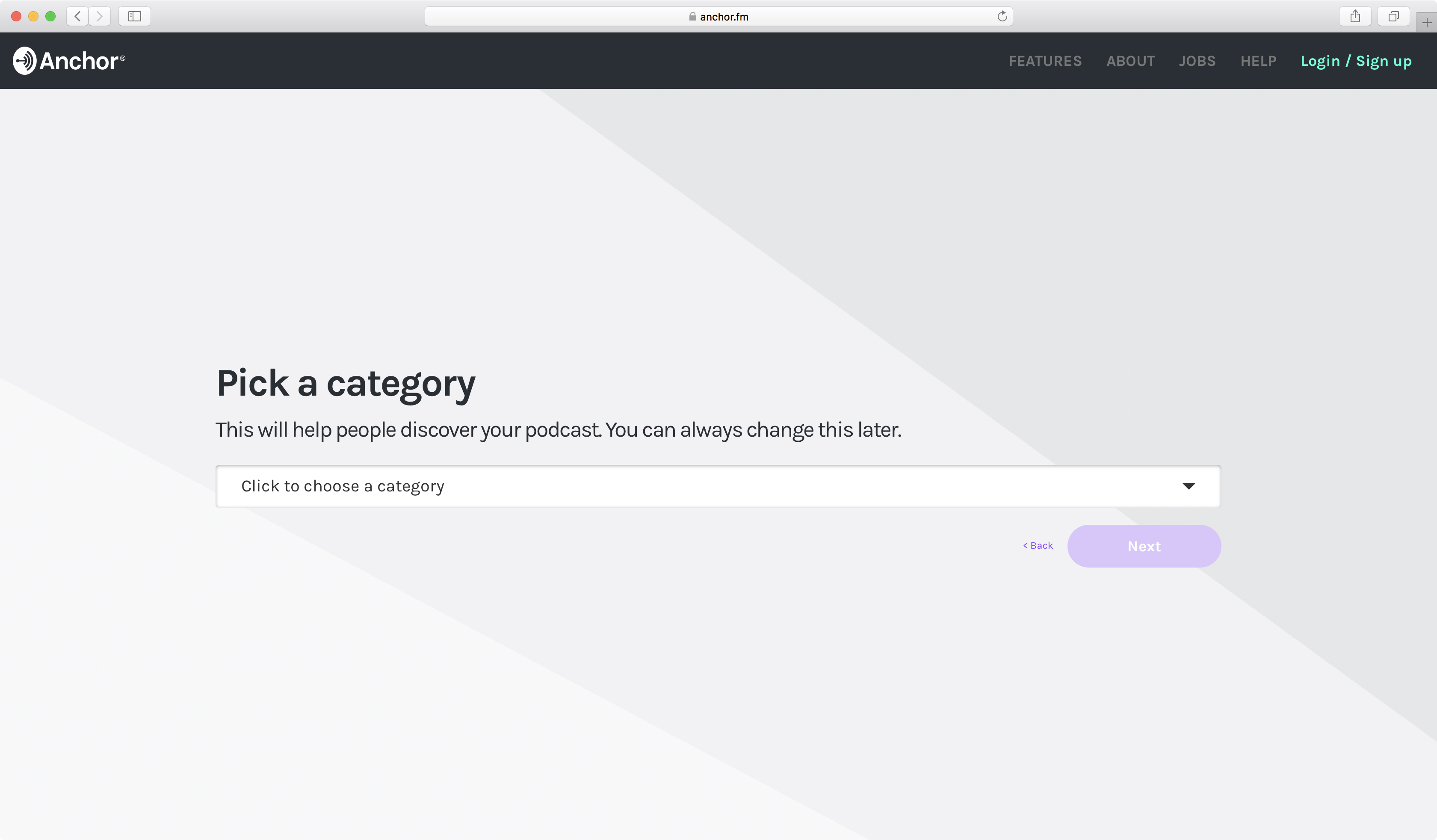Expand the category dropdown arrow
Screen dimensions: 1437x840
pyautogui.click(x=1189, y=486)
